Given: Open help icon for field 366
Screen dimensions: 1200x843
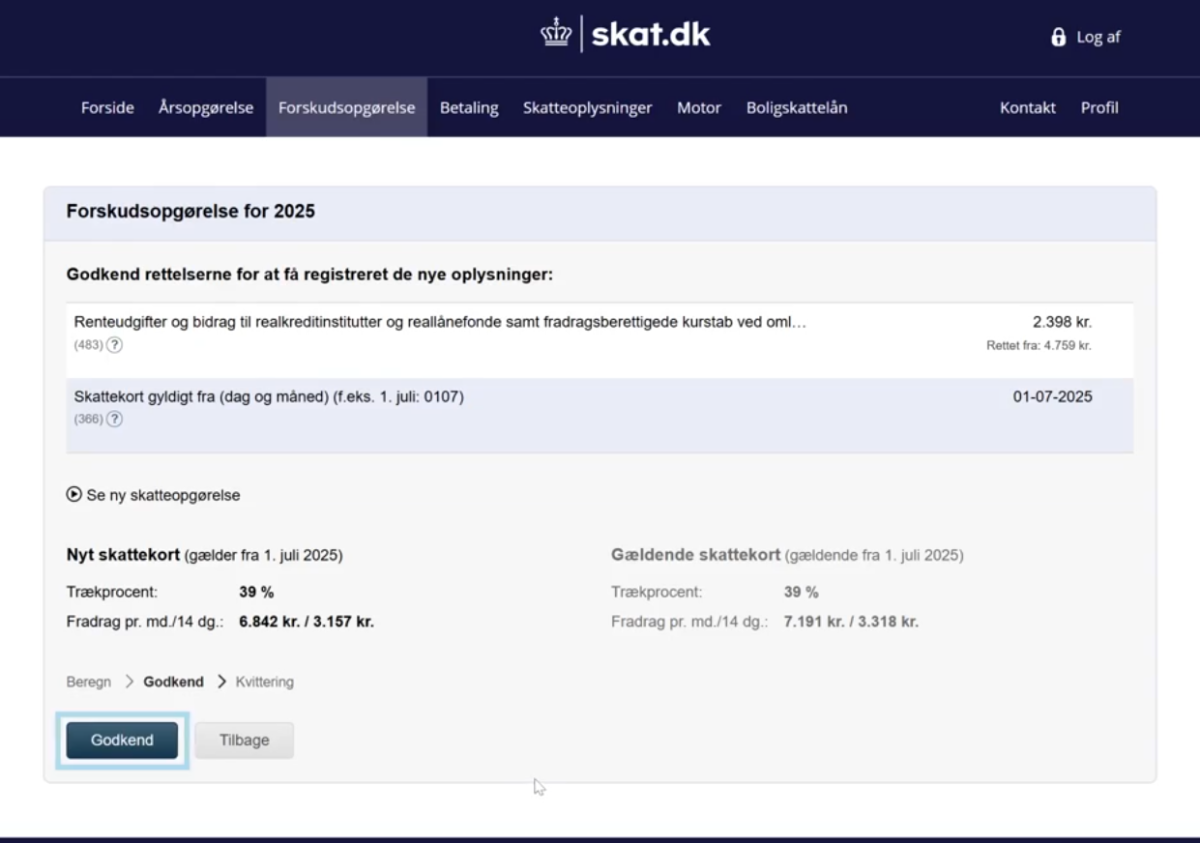Looking at the screenshot, I should point(115,419).
